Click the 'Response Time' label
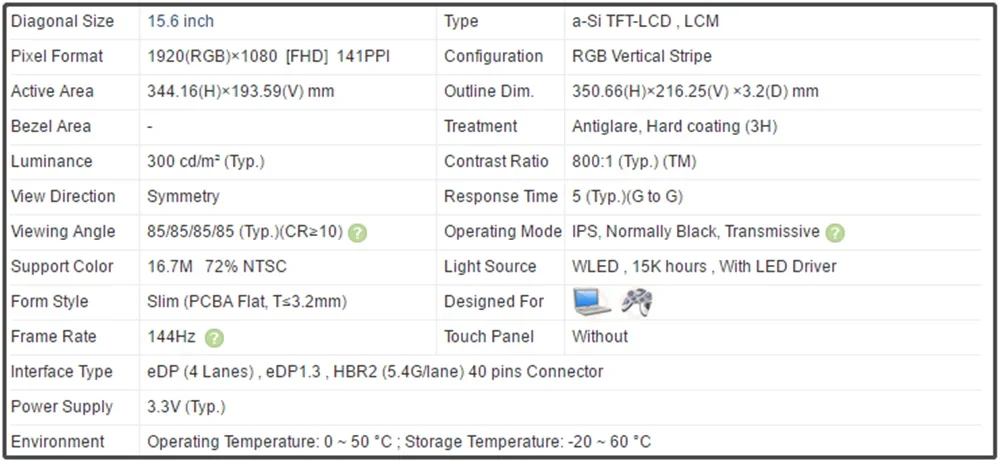 (501, 196)
